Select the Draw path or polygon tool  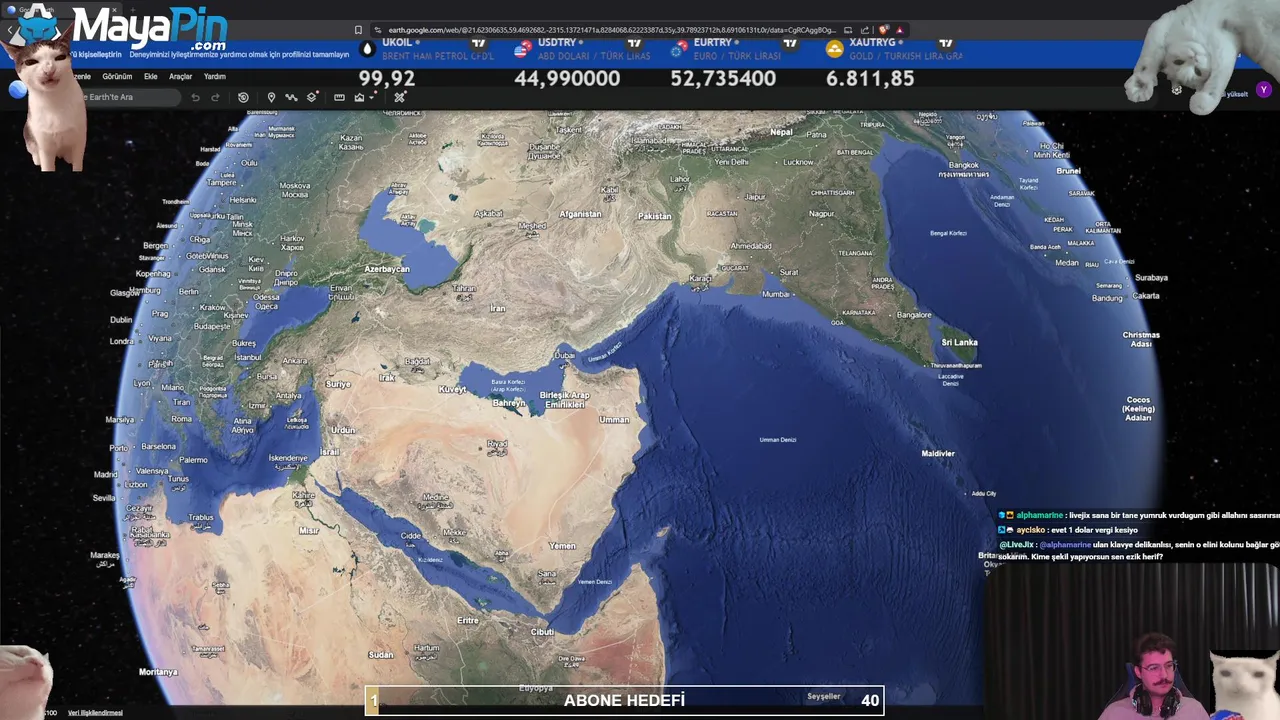pos(291,97)
